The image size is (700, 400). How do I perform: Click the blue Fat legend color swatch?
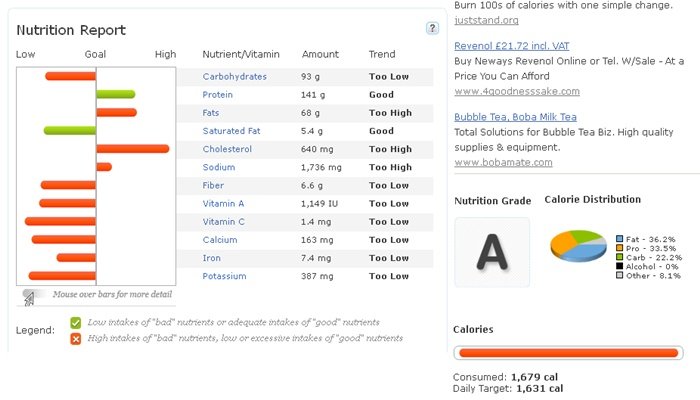pyautogui.click(x=620, y=239)
